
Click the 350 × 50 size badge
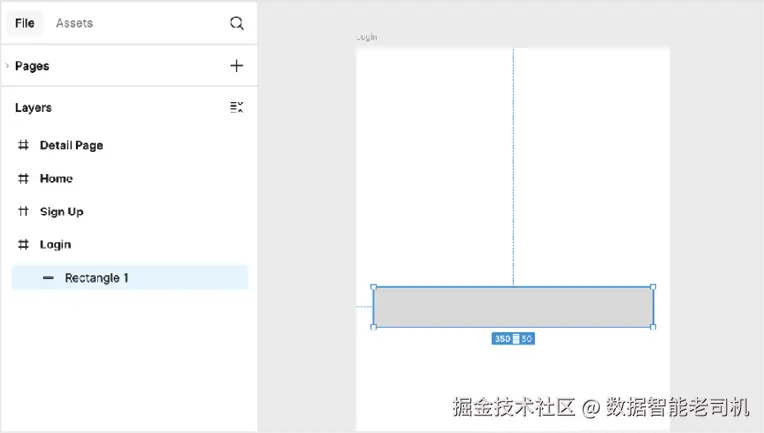pyautogui.click(x=513, y=339)
